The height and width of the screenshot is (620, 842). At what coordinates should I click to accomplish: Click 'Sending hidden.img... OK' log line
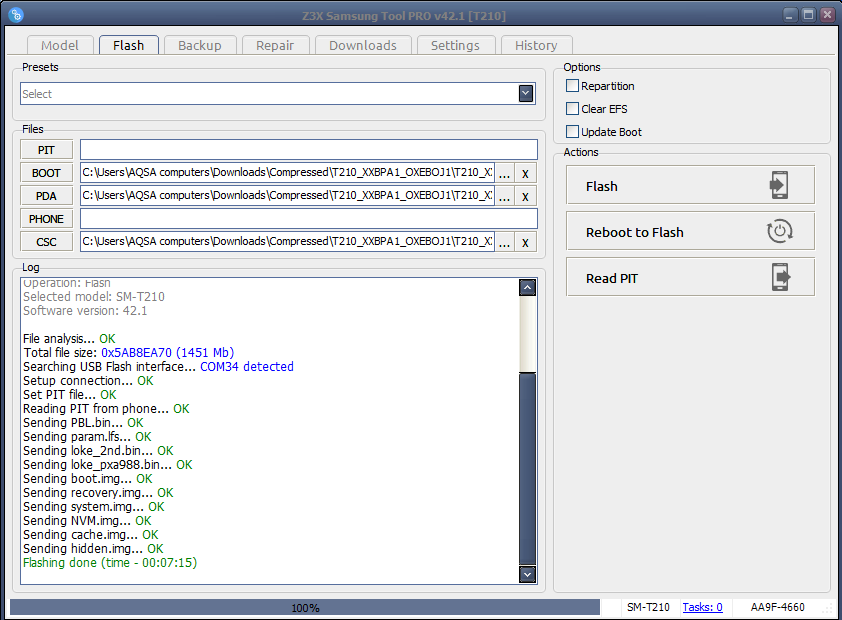(93, 549)
